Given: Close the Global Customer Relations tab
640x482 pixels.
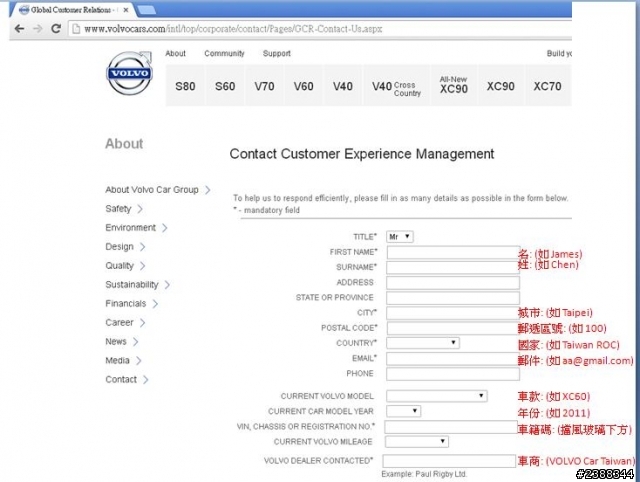Looking at the screenshot, I should [126, 10].
